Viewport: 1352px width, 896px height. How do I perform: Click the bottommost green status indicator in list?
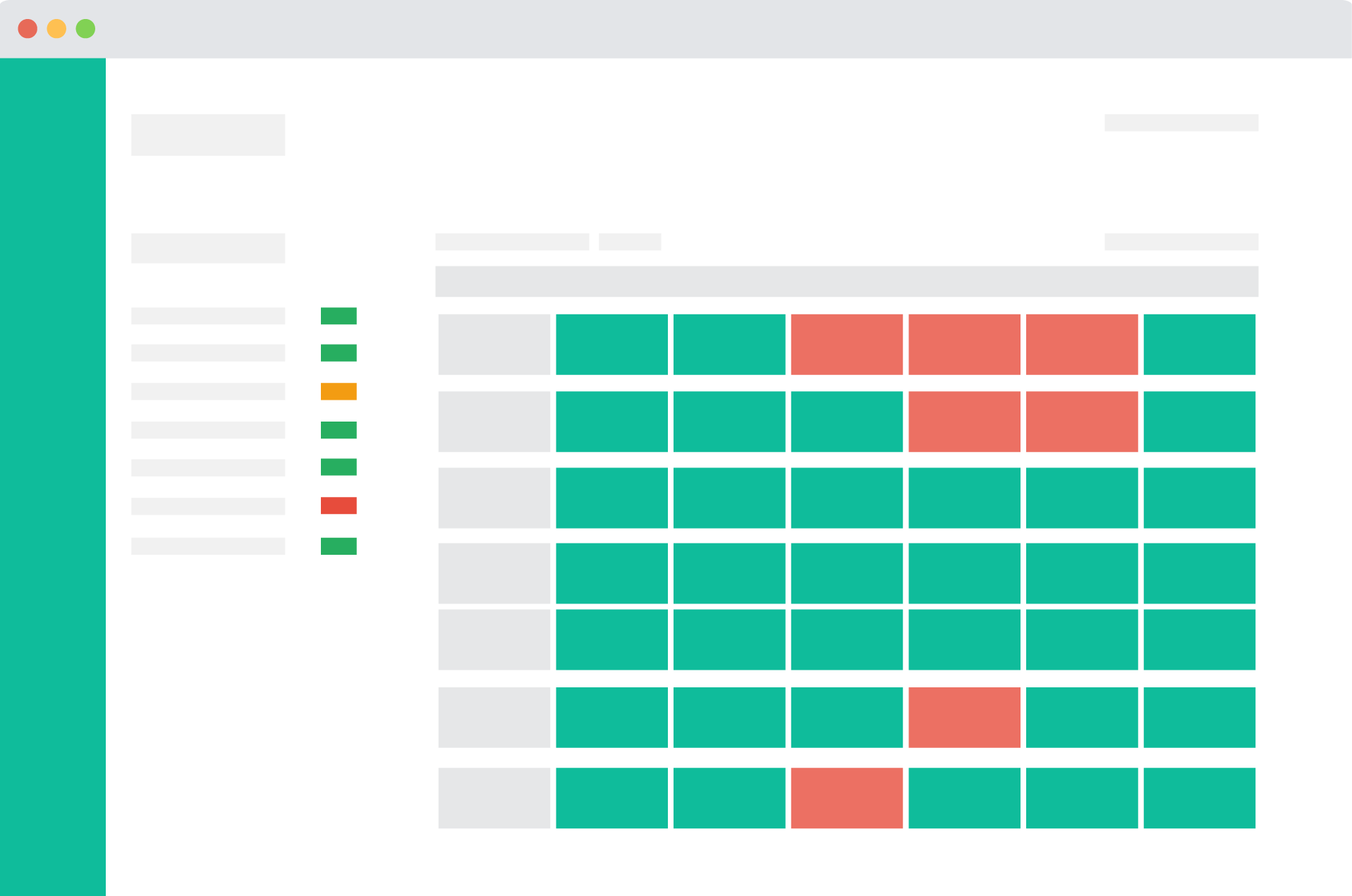[339, 546]
